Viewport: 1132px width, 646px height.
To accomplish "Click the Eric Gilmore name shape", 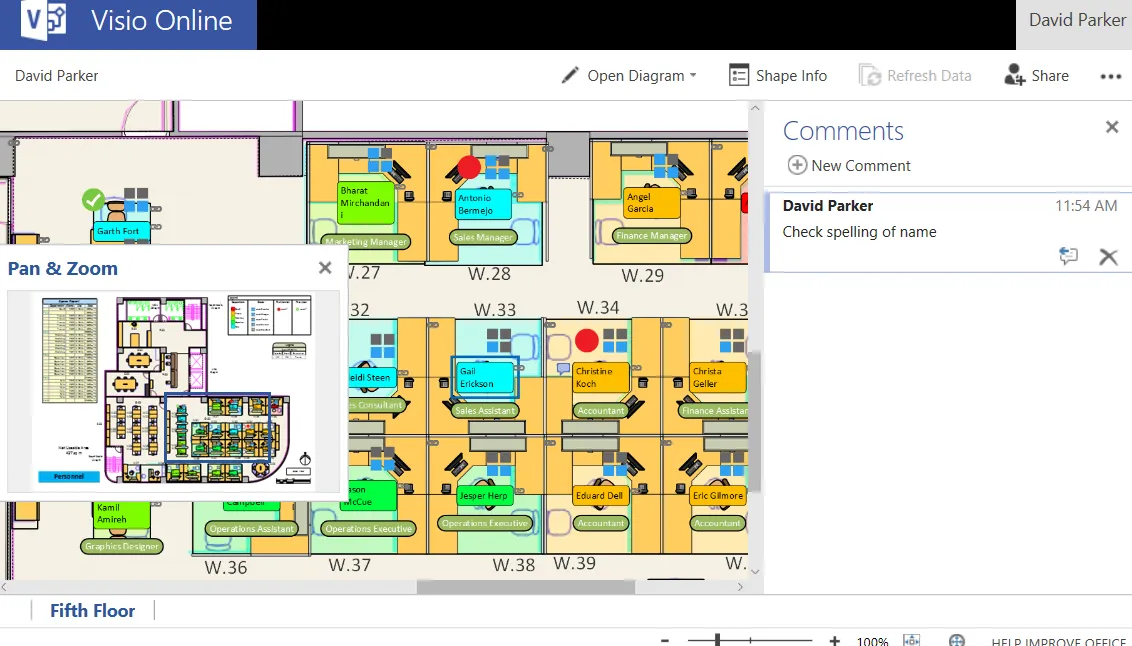I will coord(718,496).
